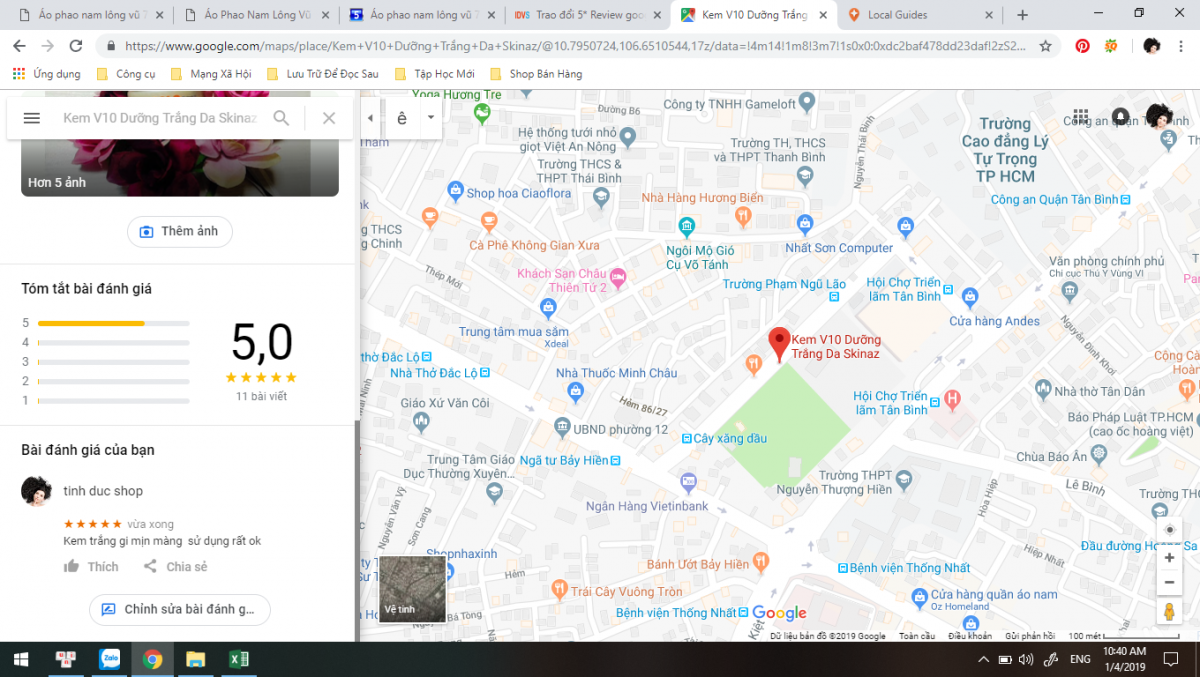Open 'Shop Bán Hàng' bookmark folder
The width and height of the screenshot is (1200, 677).
point(535,74)
